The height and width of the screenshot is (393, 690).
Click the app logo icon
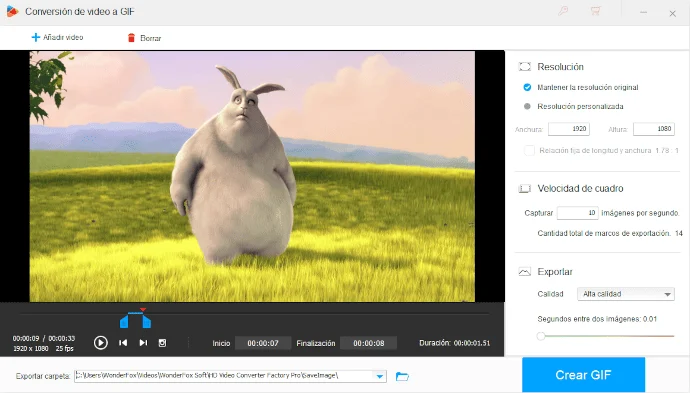pyautogui.click(x=12, y=11)
